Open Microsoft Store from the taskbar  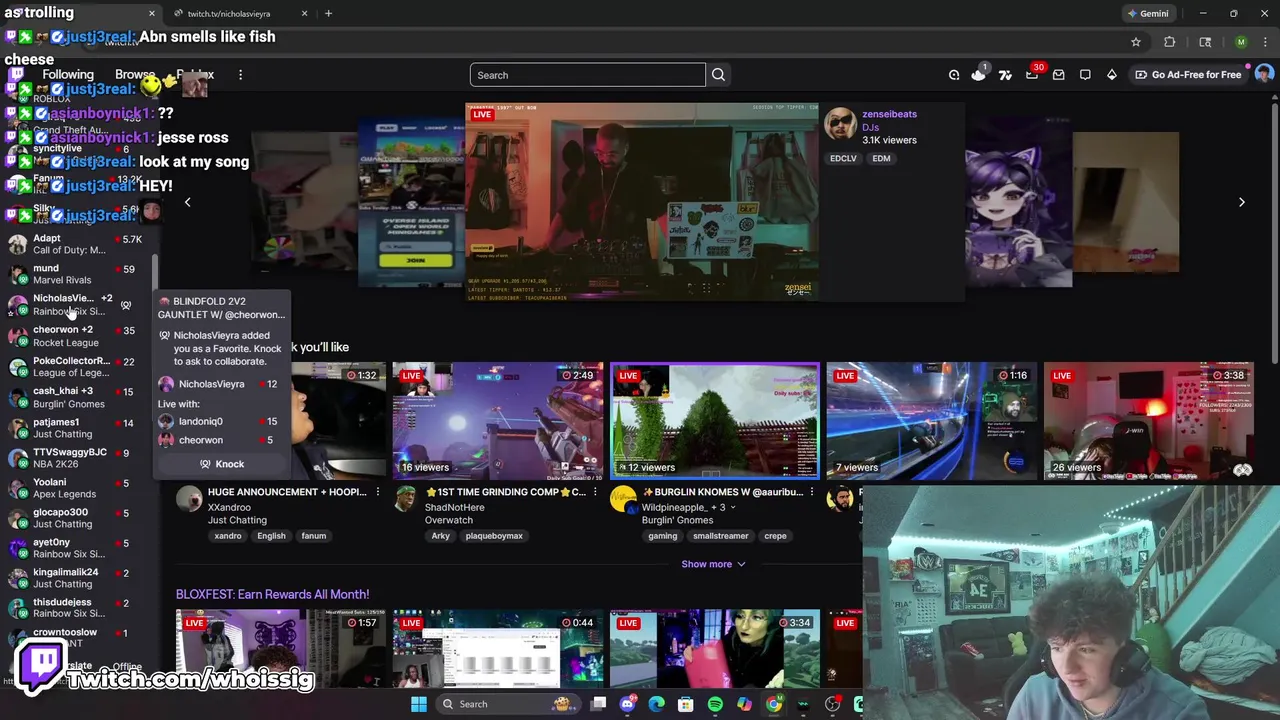coord(686,704)
